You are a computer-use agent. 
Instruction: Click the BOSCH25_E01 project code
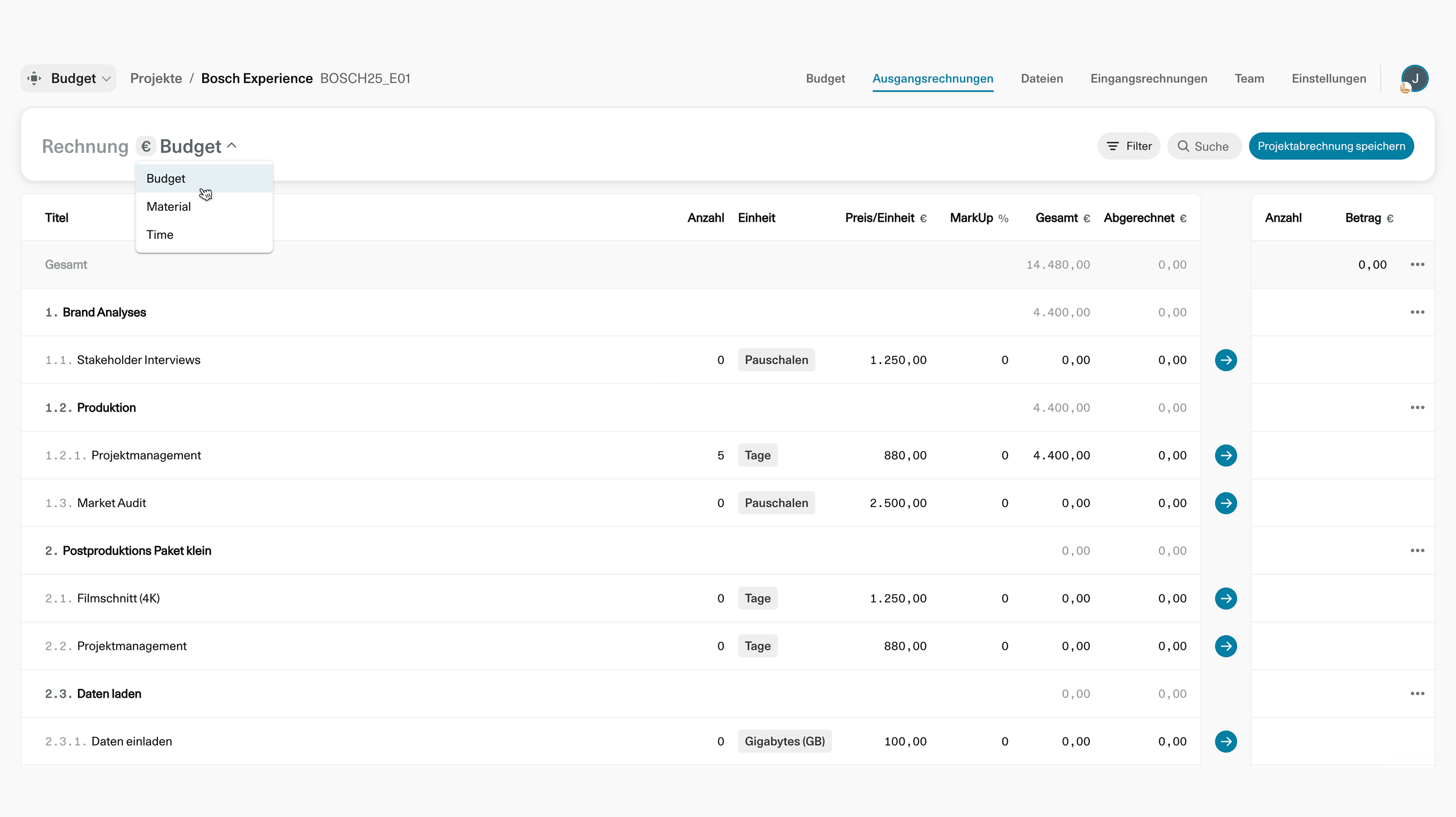pos(365,79)
